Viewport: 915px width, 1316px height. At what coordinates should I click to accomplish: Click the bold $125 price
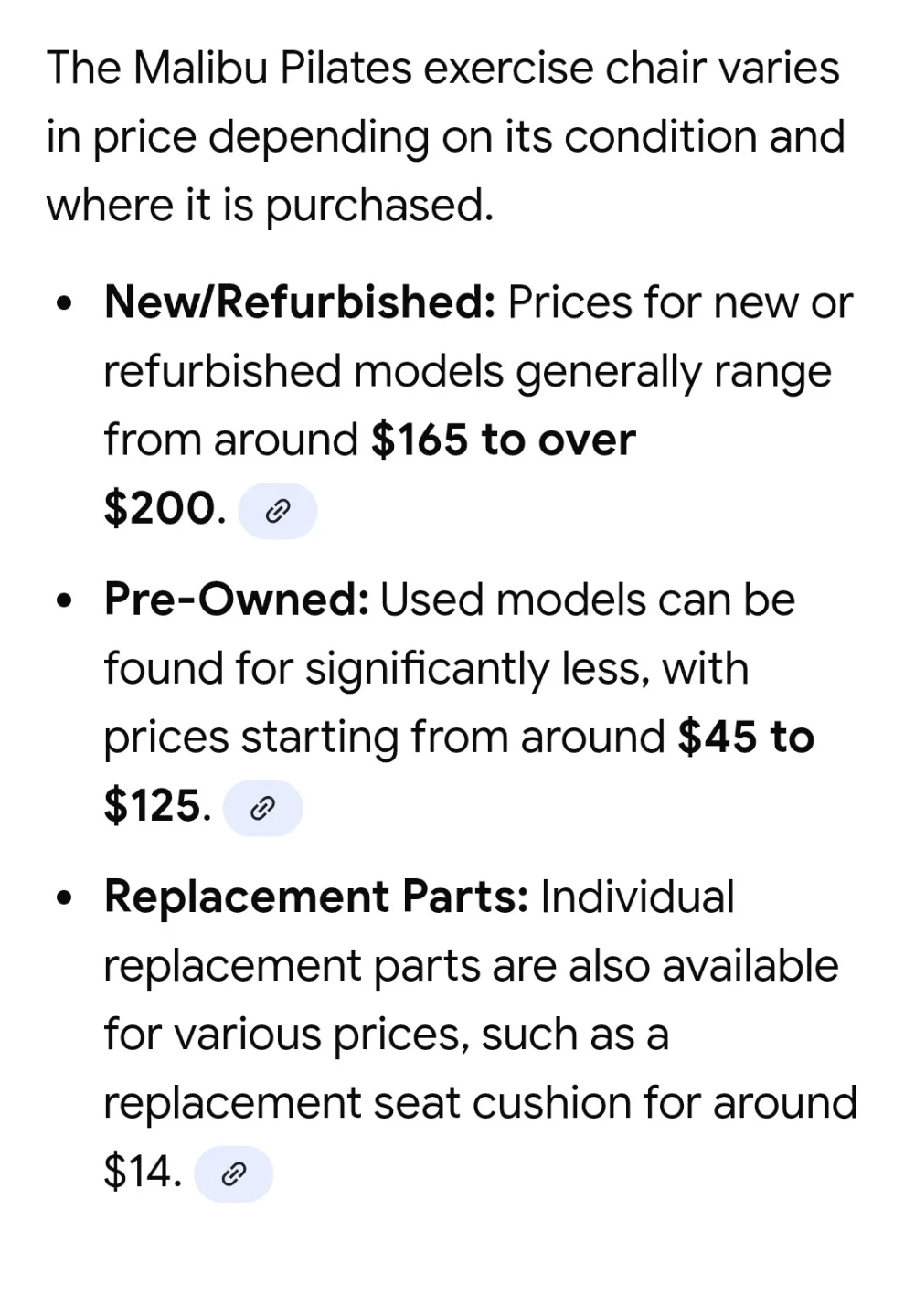click(153, 806)
